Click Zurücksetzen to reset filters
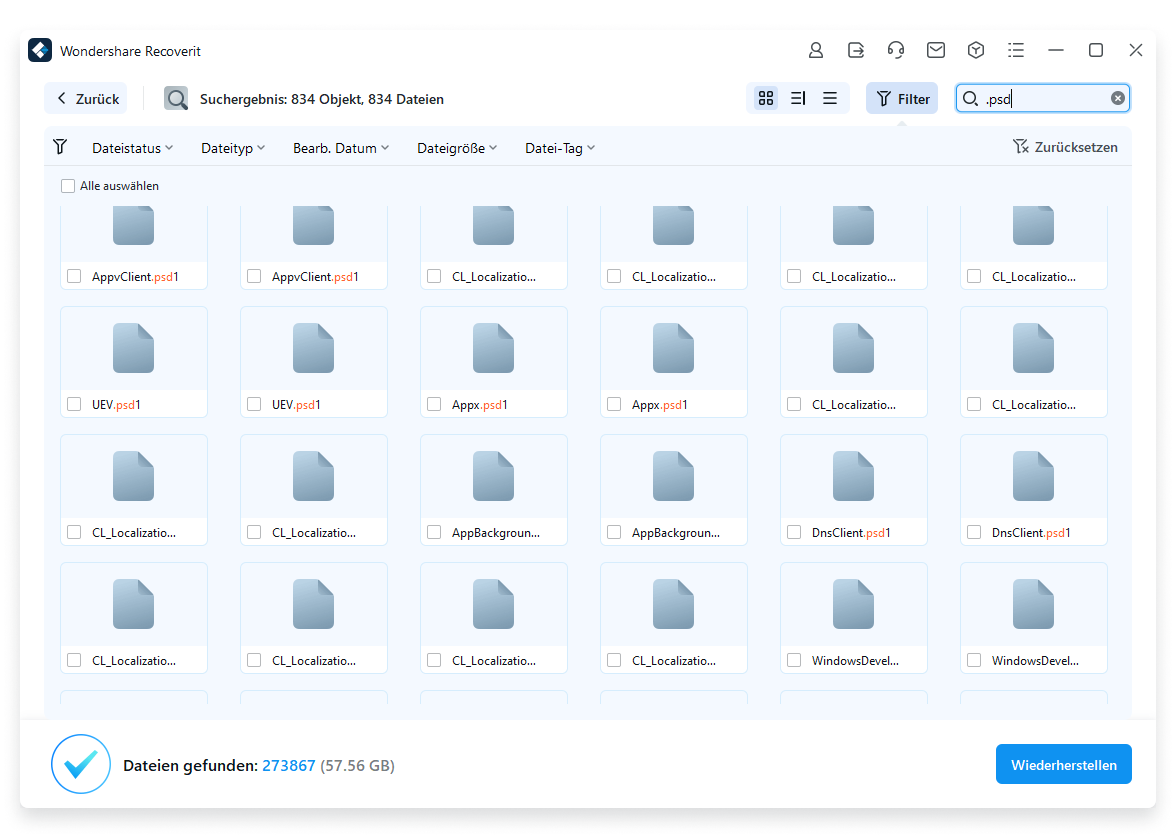Viewport: 1176px width, 838px height. pos(1065,147)
